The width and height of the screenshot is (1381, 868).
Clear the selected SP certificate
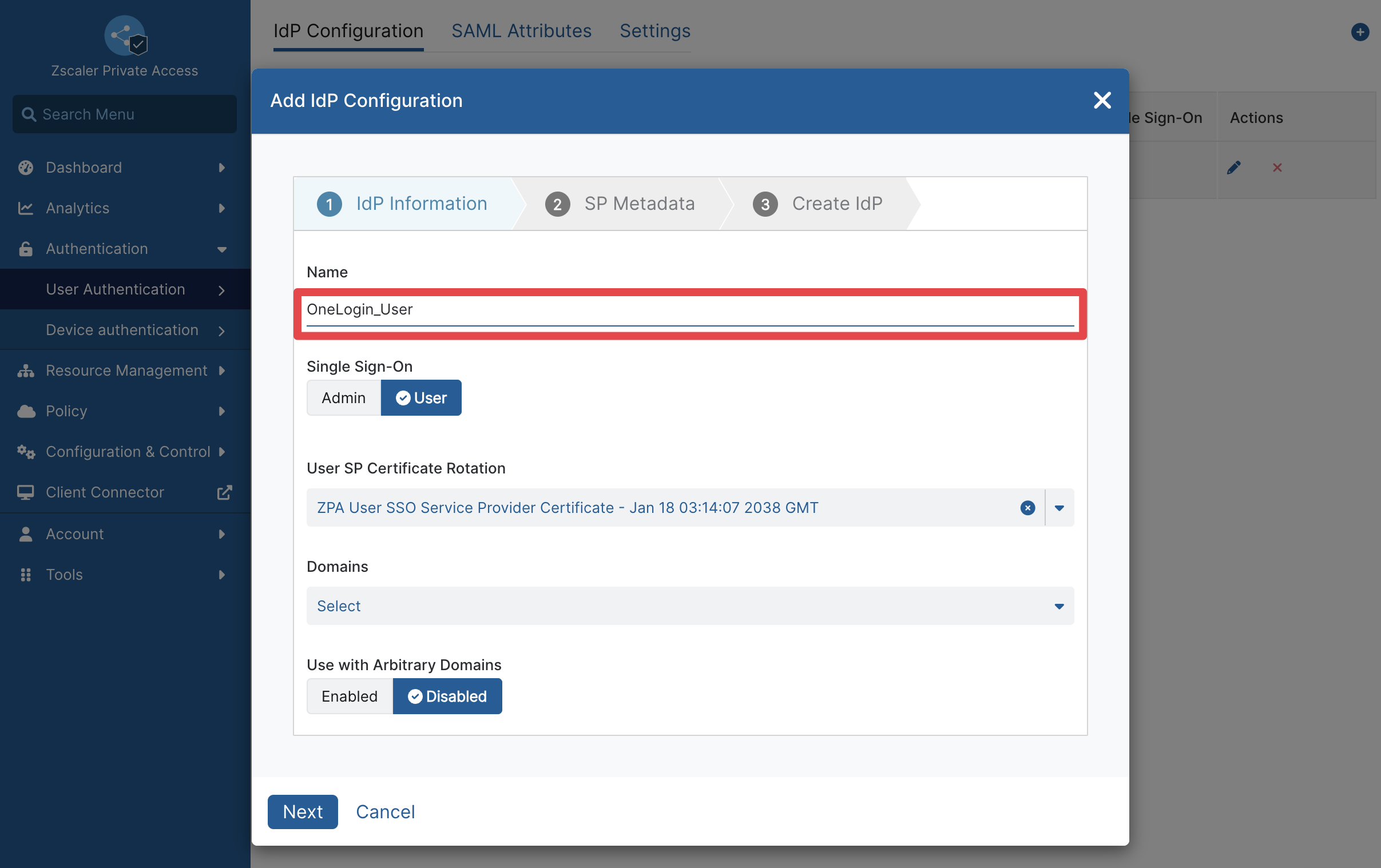[1027, 508]
